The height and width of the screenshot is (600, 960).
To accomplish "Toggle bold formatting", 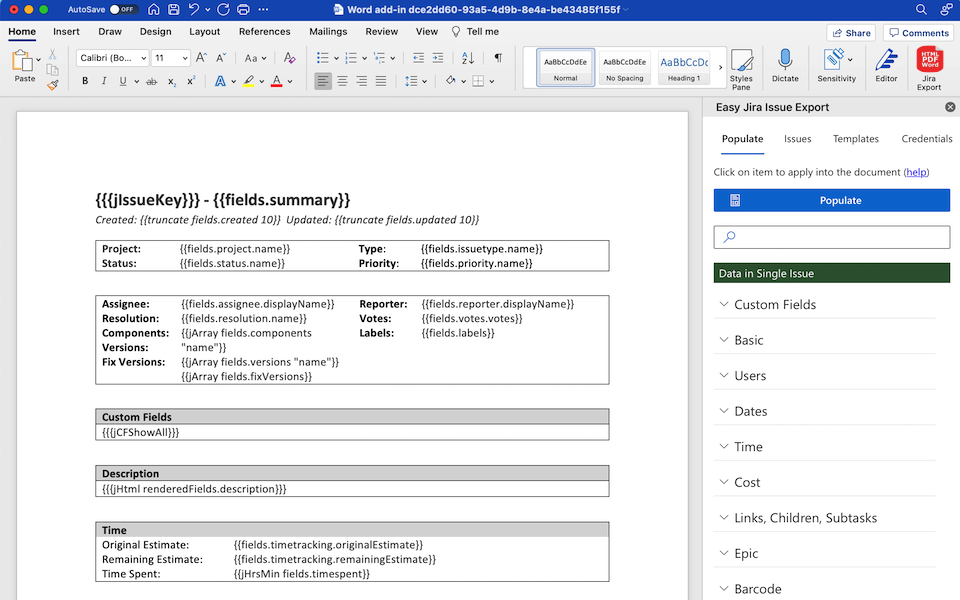I will [x=85, y=81].
